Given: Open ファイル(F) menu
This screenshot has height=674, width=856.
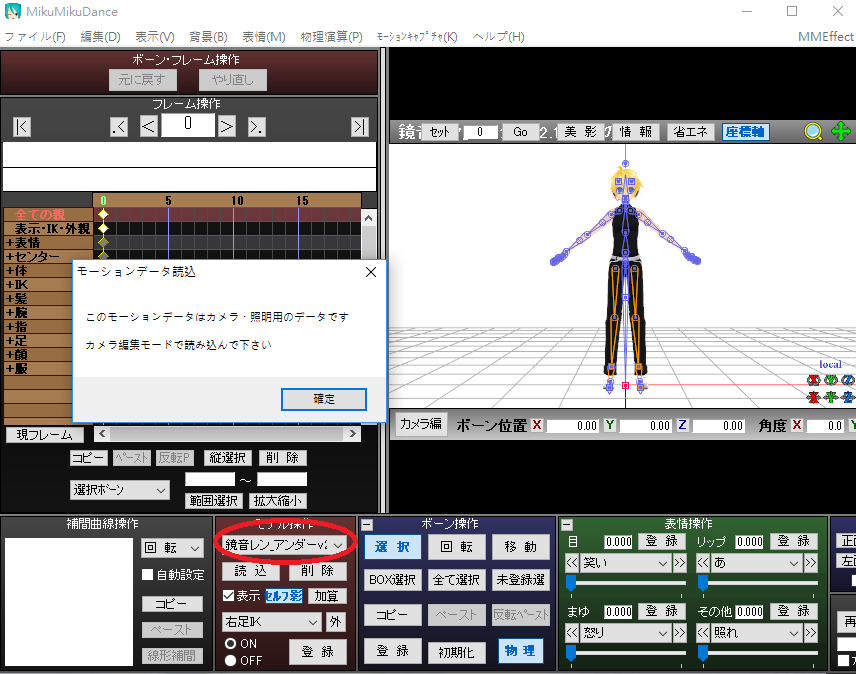Looking at the screenshot, I should (x=35, y=37).
